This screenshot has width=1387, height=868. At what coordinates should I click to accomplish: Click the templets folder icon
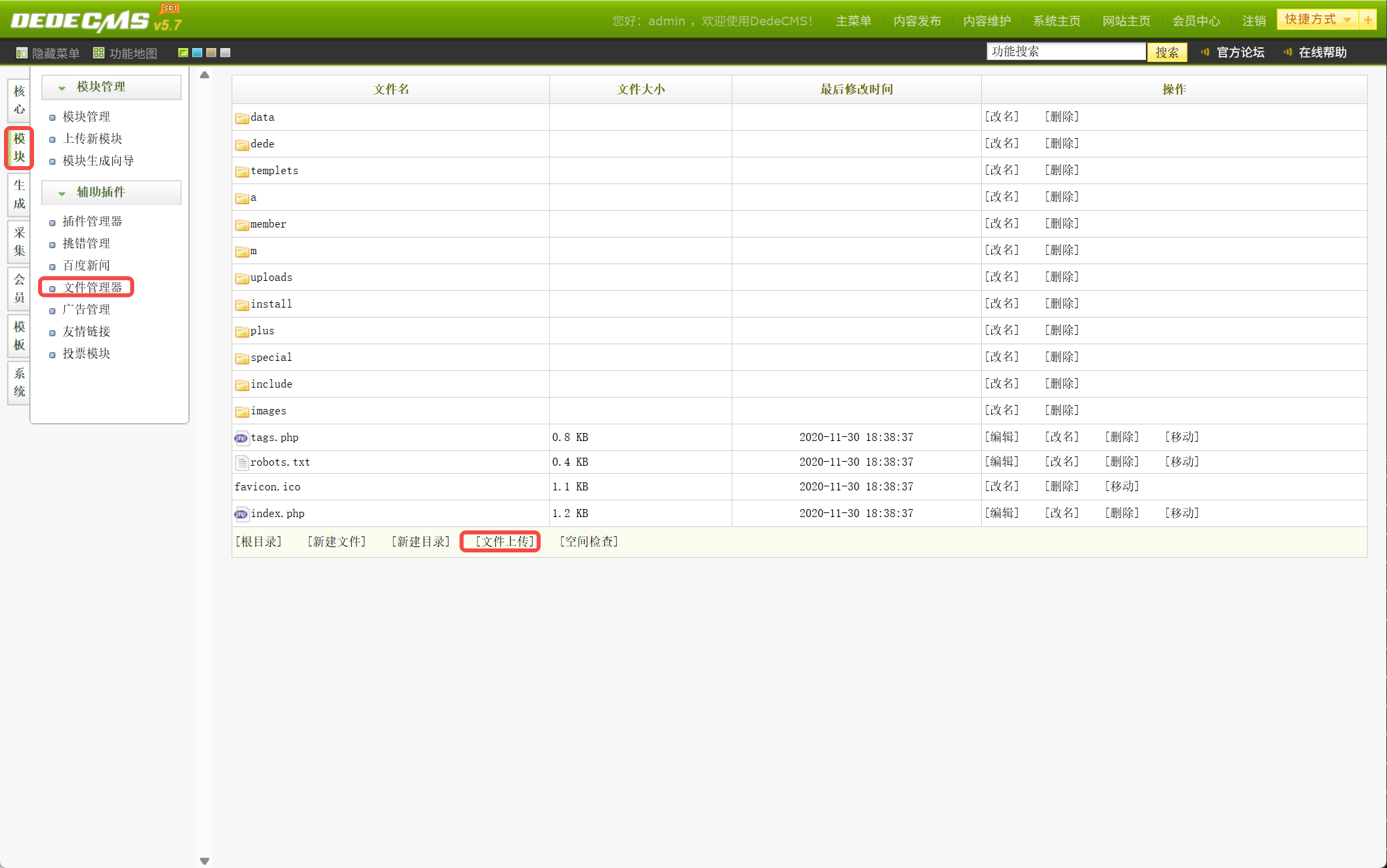[x=242, y=171]
